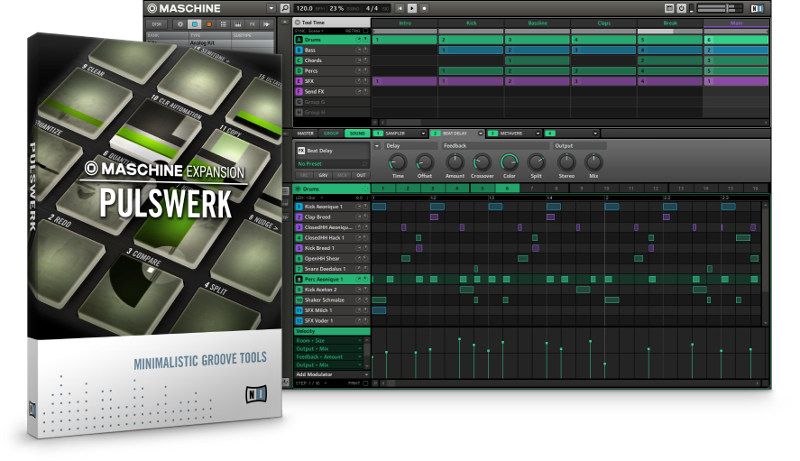
Task: Select the orange Sounds browser icon
Action: tap(209, 24)
